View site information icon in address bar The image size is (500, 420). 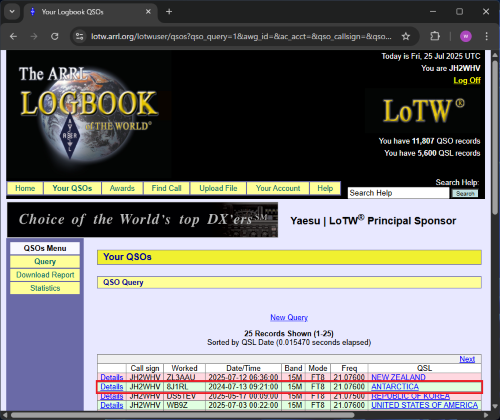click(x=79, y=36)
